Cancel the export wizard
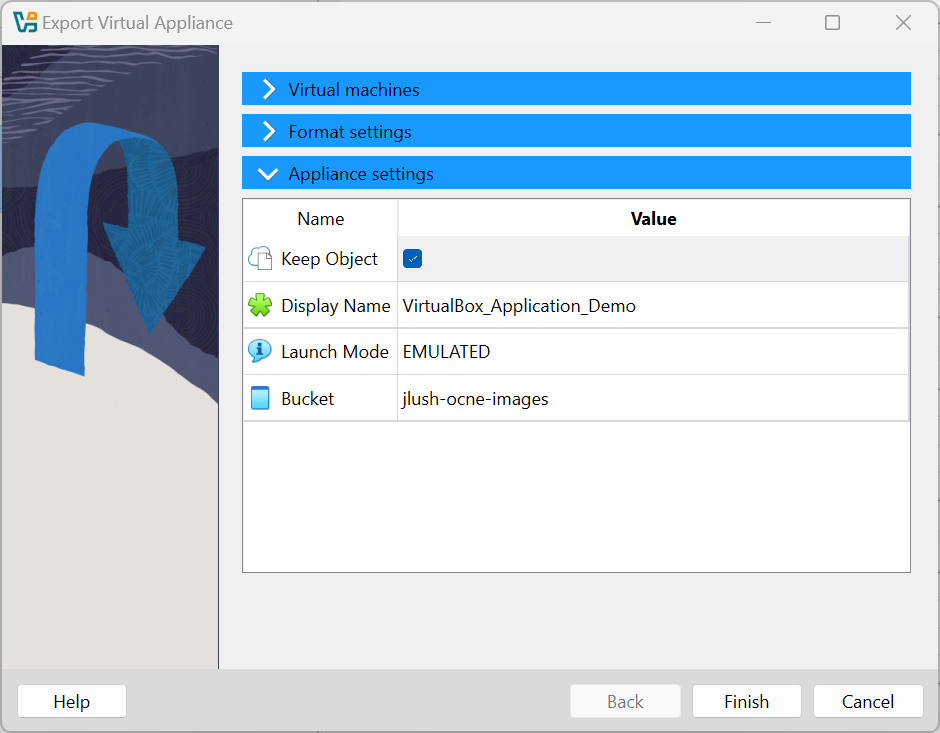 867,701
